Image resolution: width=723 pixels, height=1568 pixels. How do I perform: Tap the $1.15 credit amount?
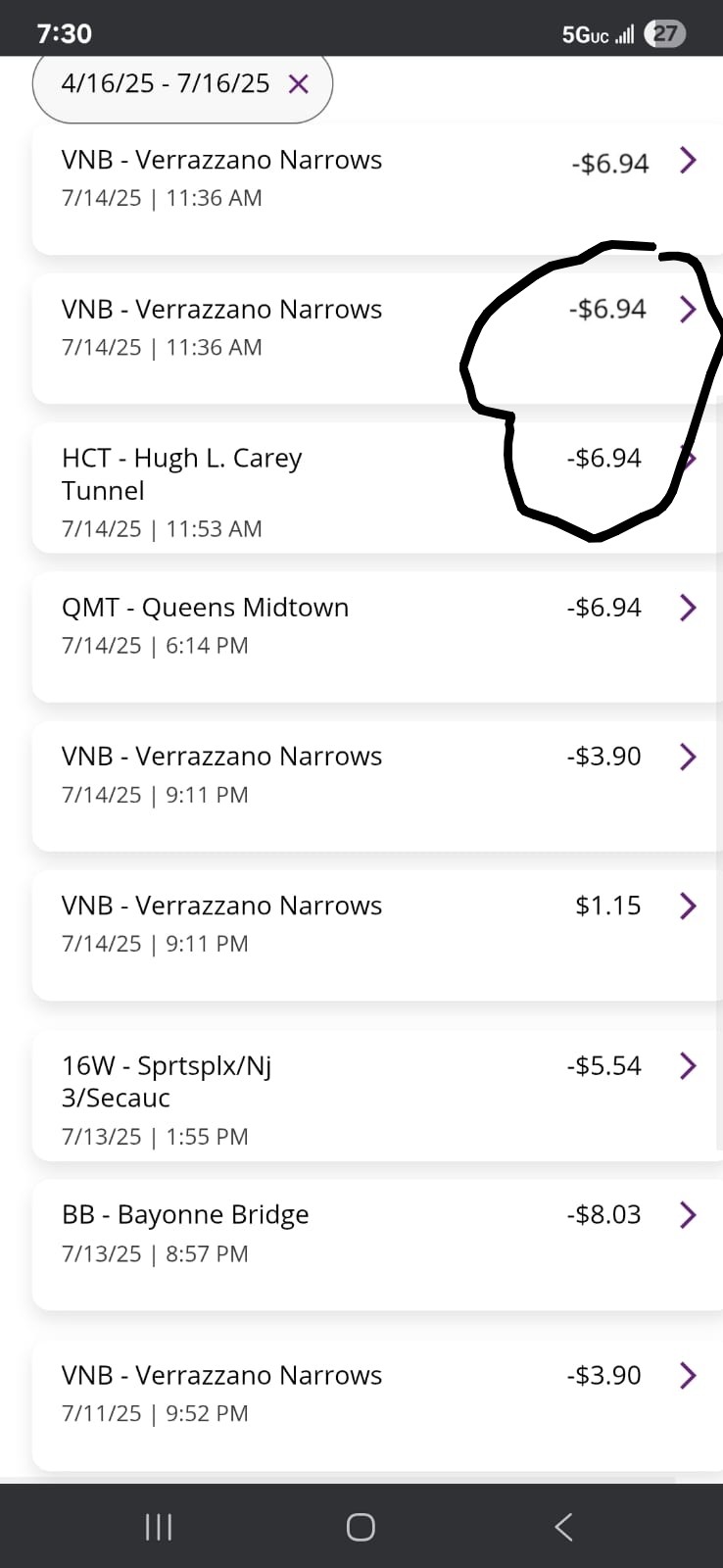607,906
